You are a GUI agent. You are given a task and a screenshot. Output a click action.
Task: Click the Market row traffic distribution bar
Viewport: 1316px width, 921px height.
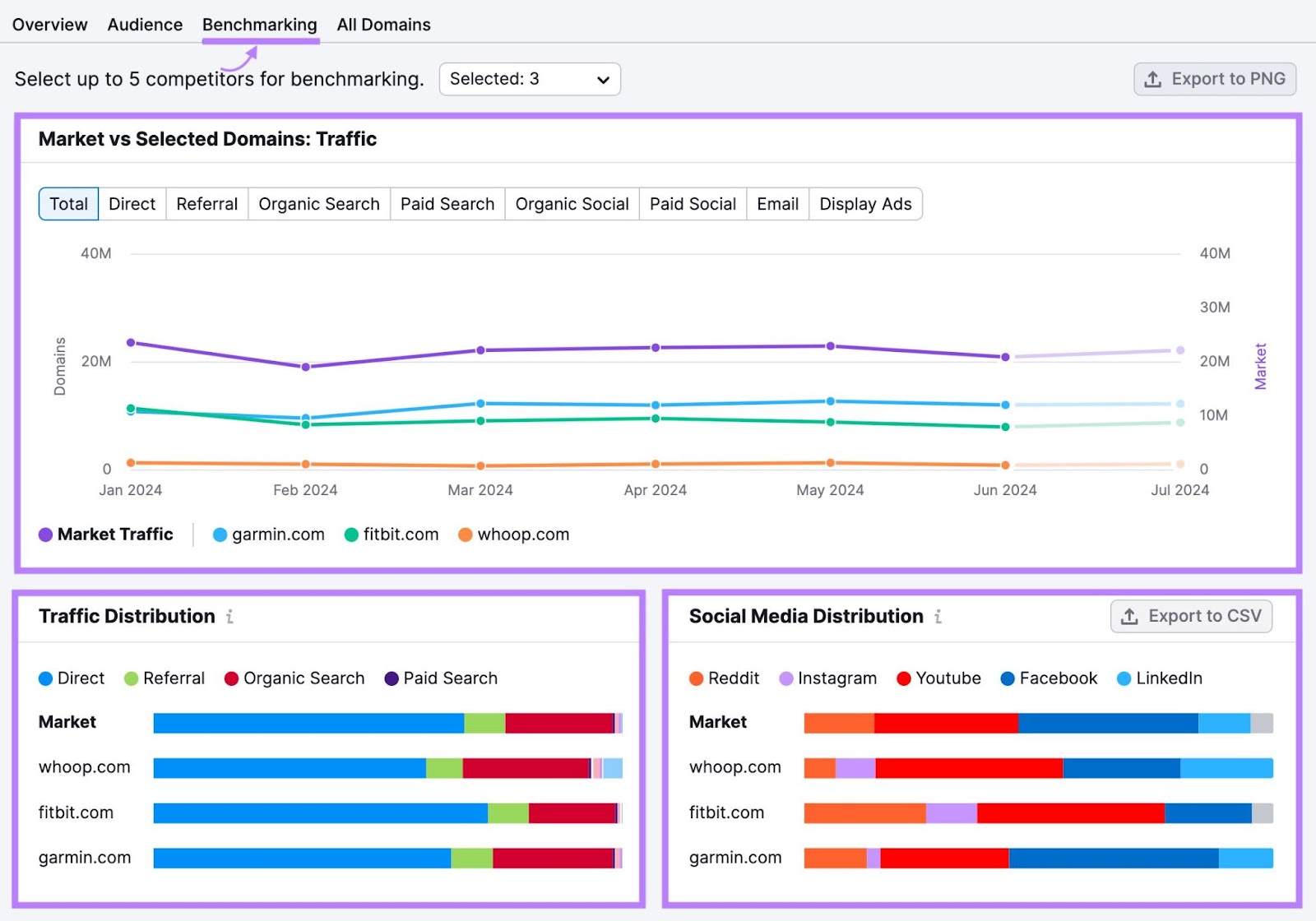point(388,723)
